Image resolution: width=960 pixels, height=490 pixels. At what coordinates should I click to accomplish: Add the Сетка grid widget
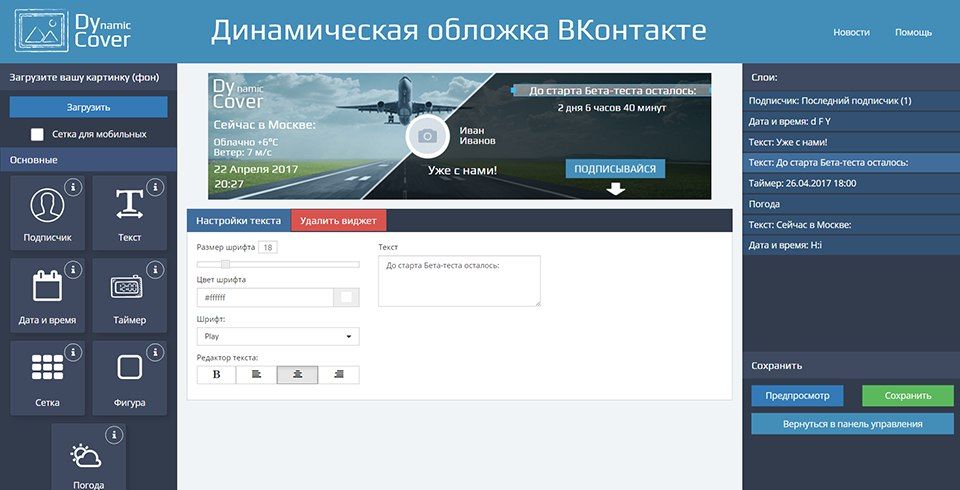47,379
